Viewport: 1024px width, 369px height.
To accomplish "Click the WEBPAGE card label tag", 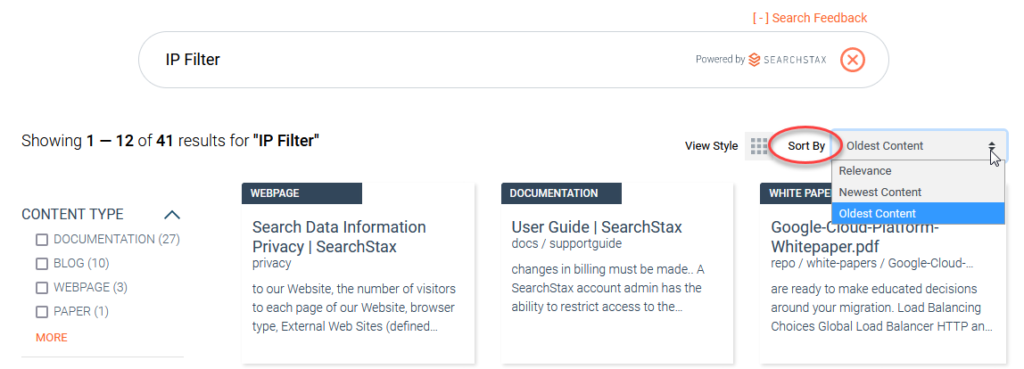I will tap(302, 193).
